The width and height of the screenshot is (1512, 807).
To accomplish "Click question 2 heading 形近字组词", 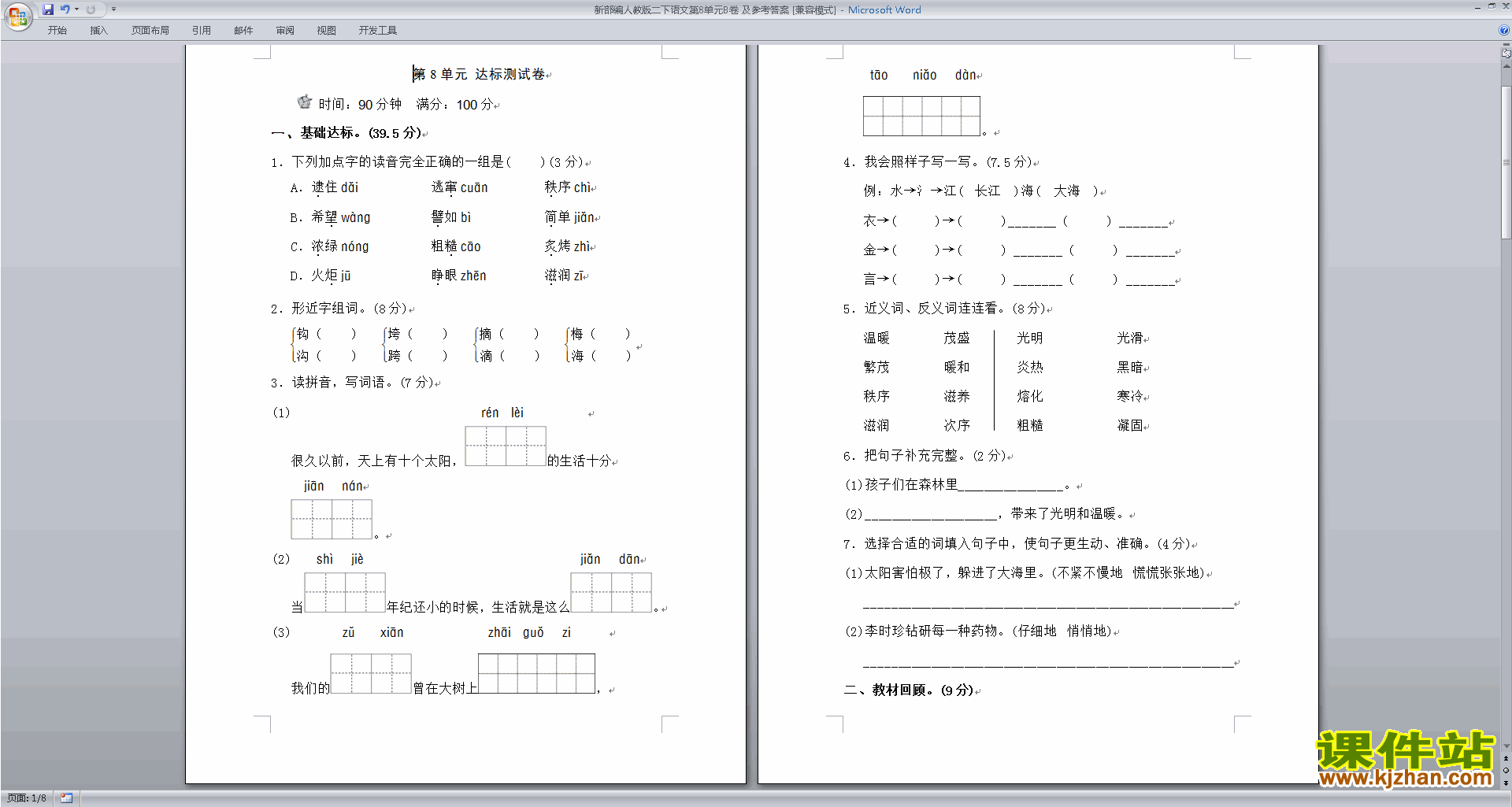I will (339, 309).
